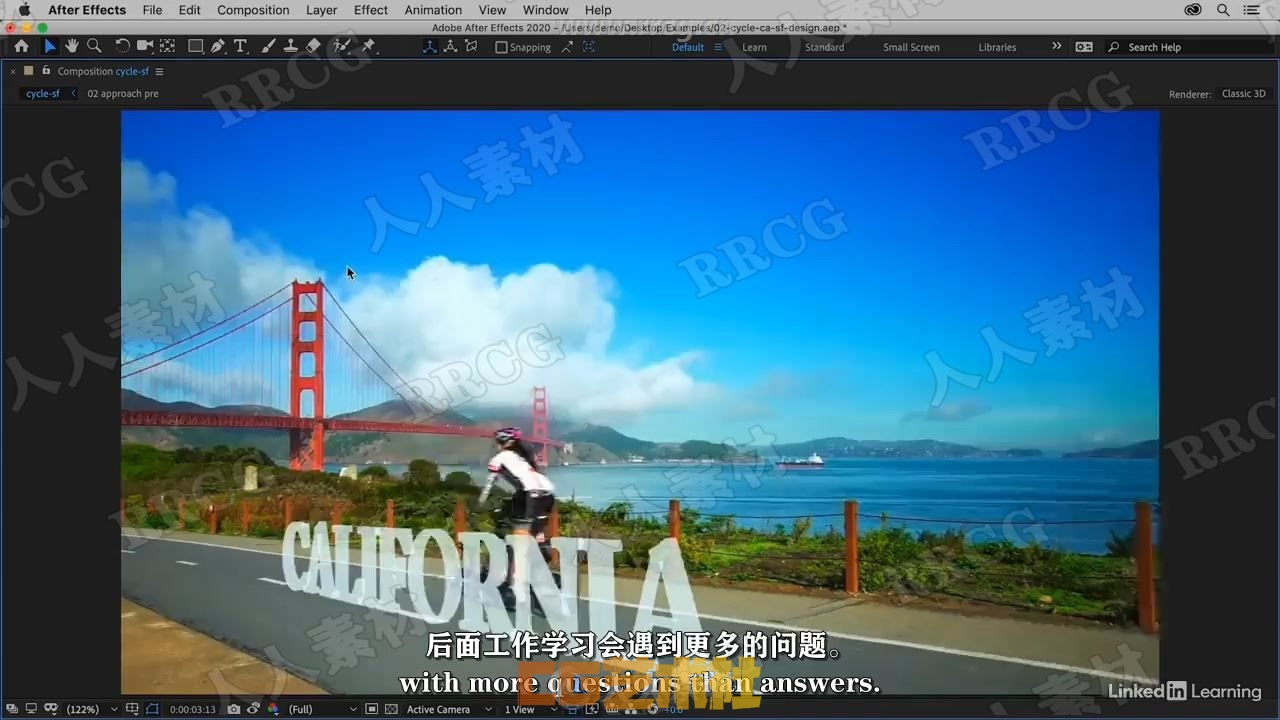Screen dimensions: 1280x720
Task: Switch to the Learn workspace
Action: tap(754, 47)
